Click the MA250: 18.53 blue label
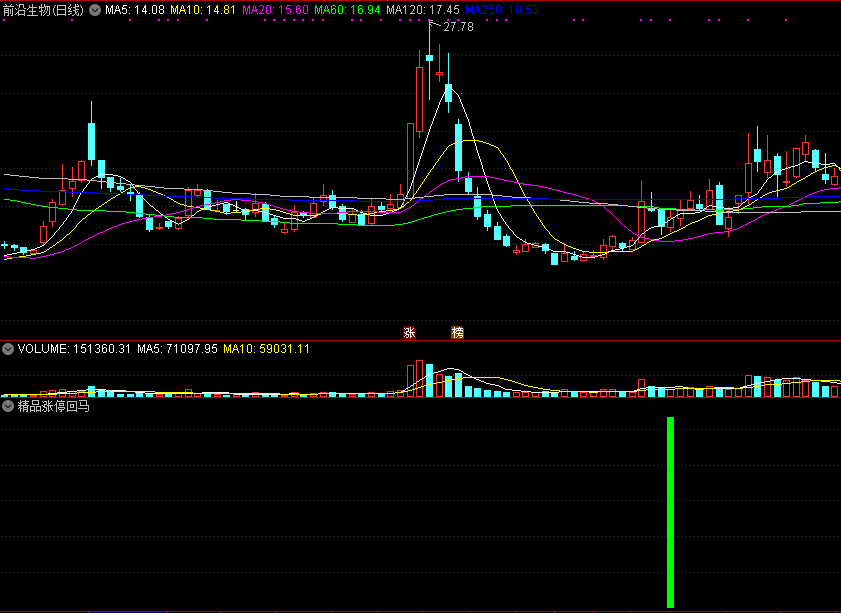The image size is (841, 613). [502, 10]
